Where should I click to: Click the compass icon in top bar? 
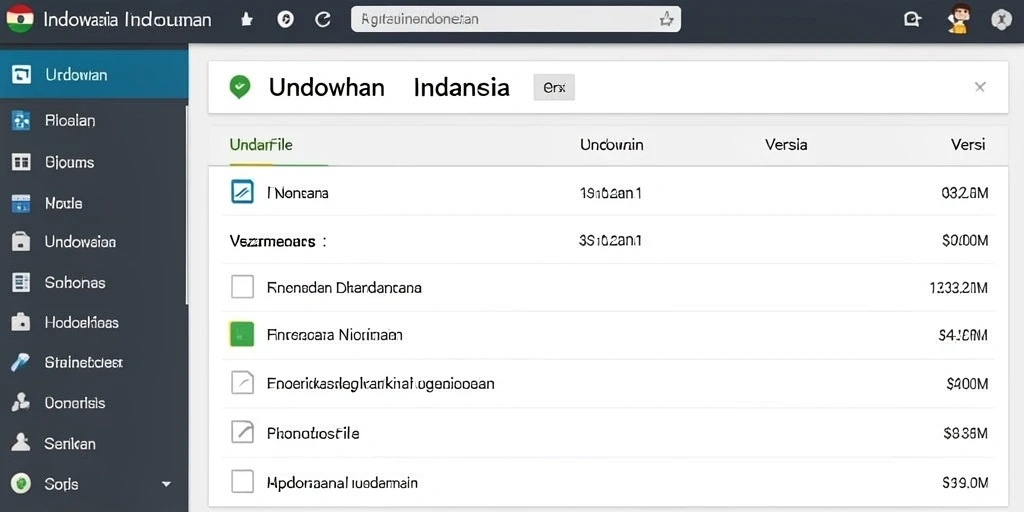(x=285, y=20)
